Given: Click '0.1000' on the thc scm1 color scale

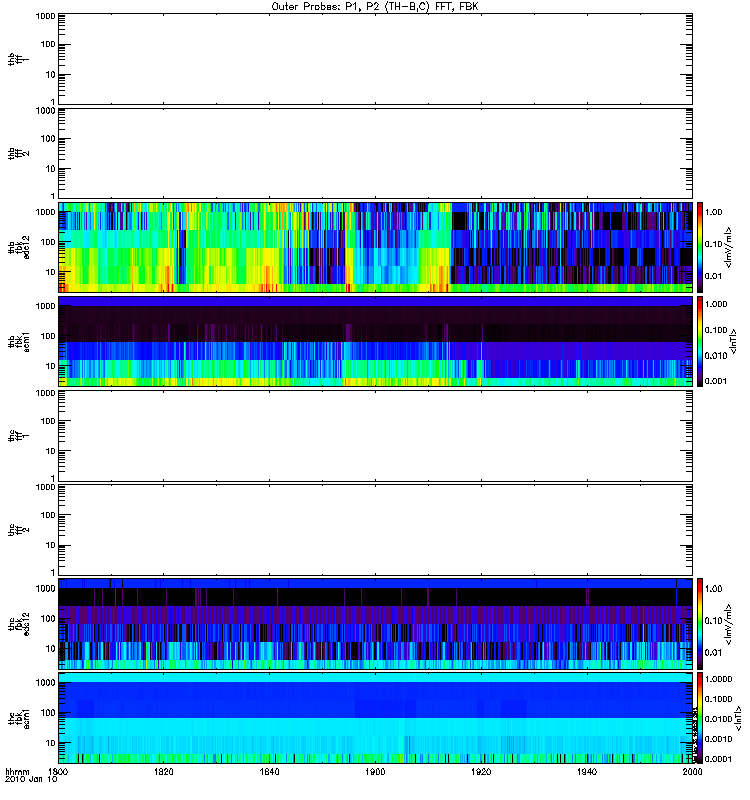Looking at the screenshot, I should pos(718,699).
